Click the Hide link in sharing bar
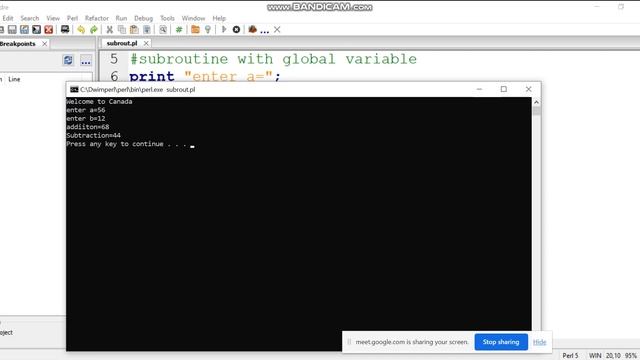The width and height of the screenshot is (640, 360). click(539, 342)
